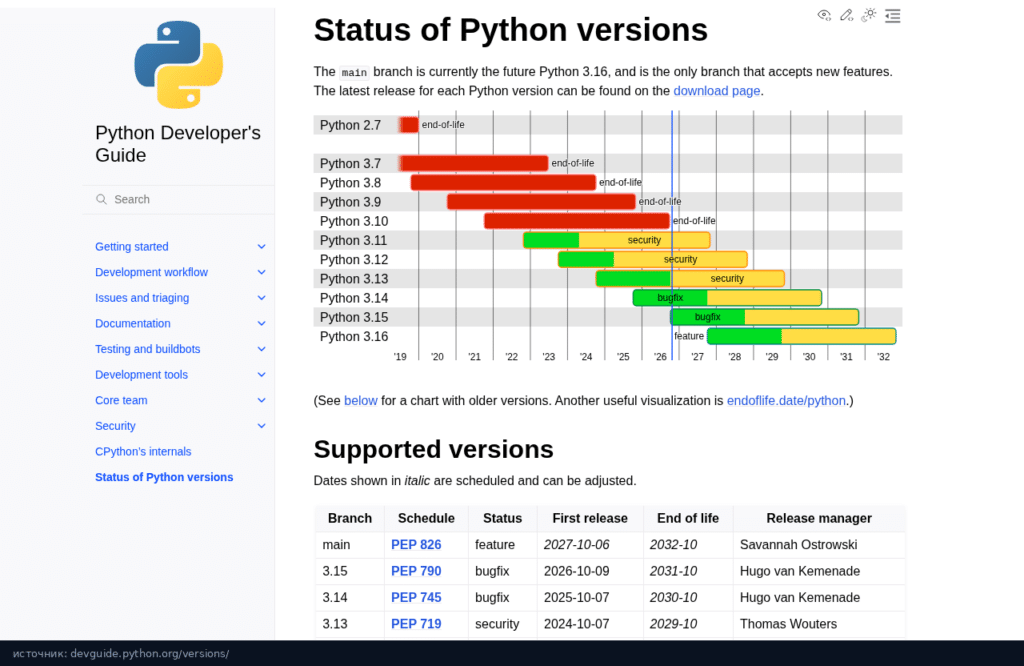1024x666 pixels.
Task: Click Python 3.11 yellow security bar
Action: point(644,240)
